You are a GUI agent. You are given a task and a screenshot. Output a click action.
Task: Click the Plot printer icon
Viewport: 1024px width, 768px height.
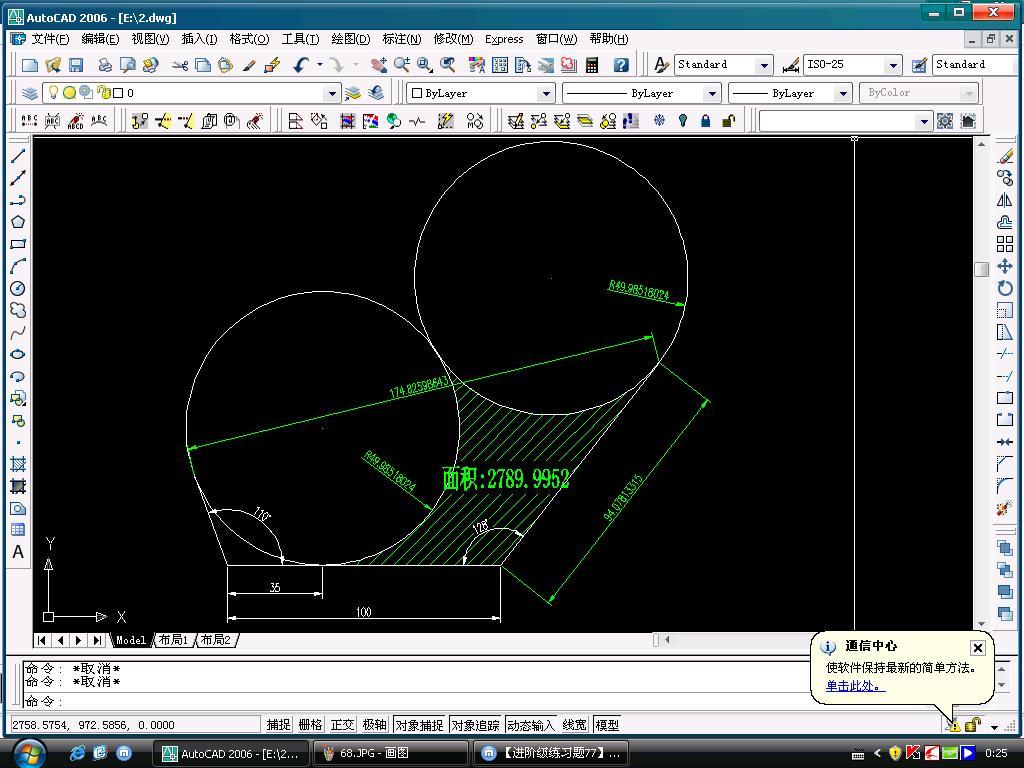tap(105, 65)
